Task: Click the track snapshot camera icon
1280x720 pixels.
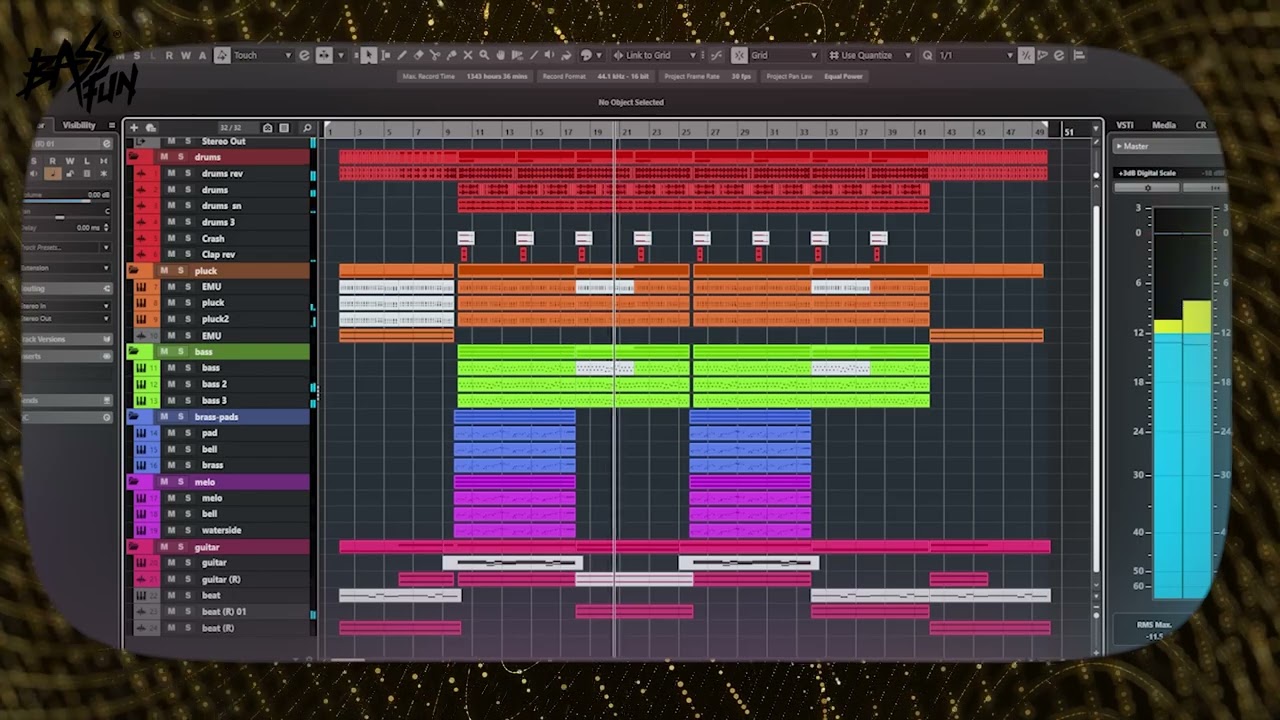Action: (x=267, y=128)
